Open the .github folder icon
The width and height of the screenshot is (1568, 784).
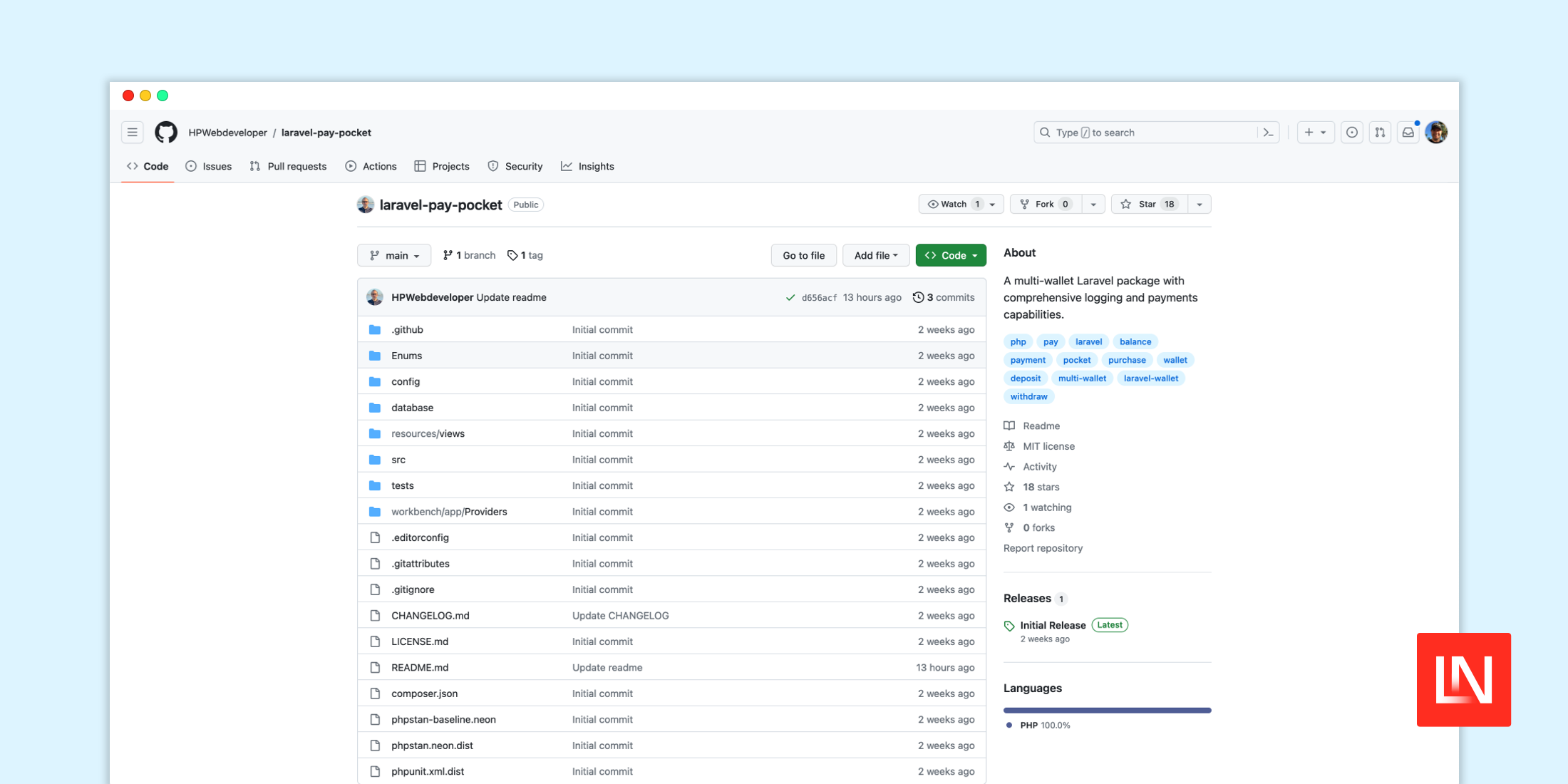375,329
